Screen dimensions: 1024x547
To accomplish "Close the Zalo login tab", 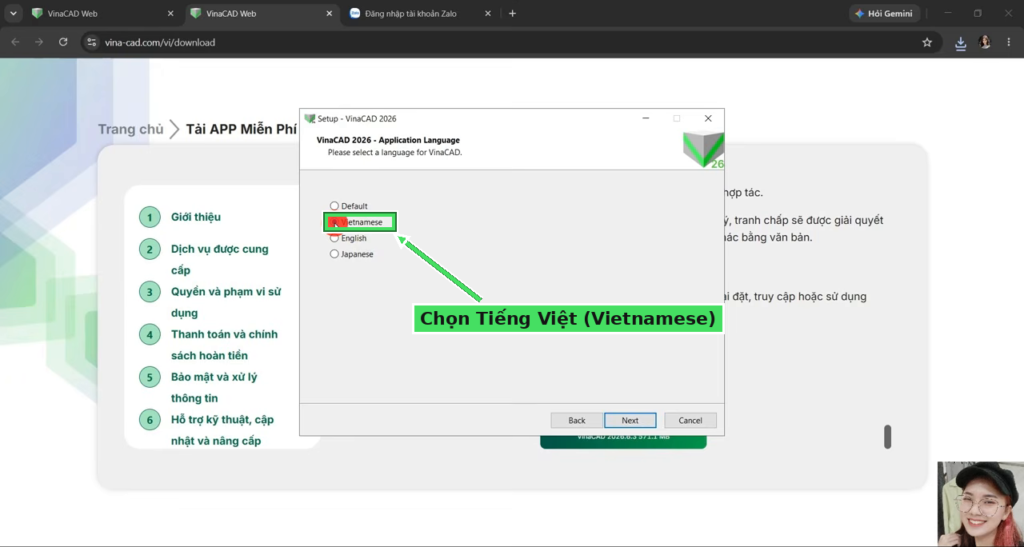I will tap(488, 13).
